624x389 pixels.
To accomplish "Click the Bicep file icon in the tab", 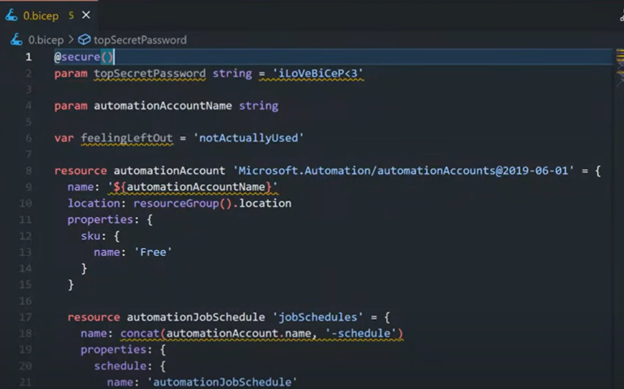I will [12, 16].
